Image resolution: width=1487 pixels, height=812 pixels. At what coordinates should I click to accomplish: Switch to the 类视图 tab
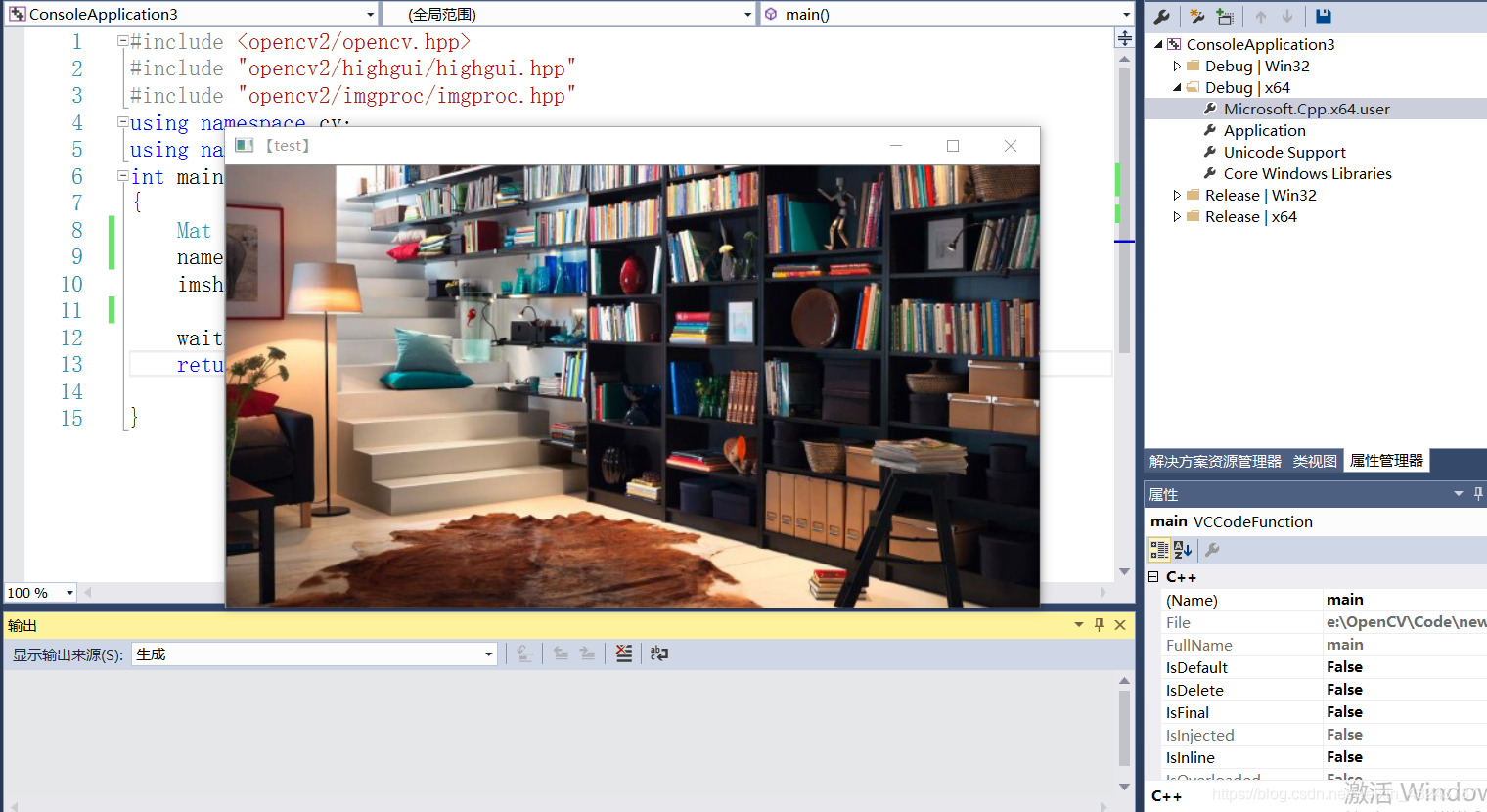pos(1314,461)
